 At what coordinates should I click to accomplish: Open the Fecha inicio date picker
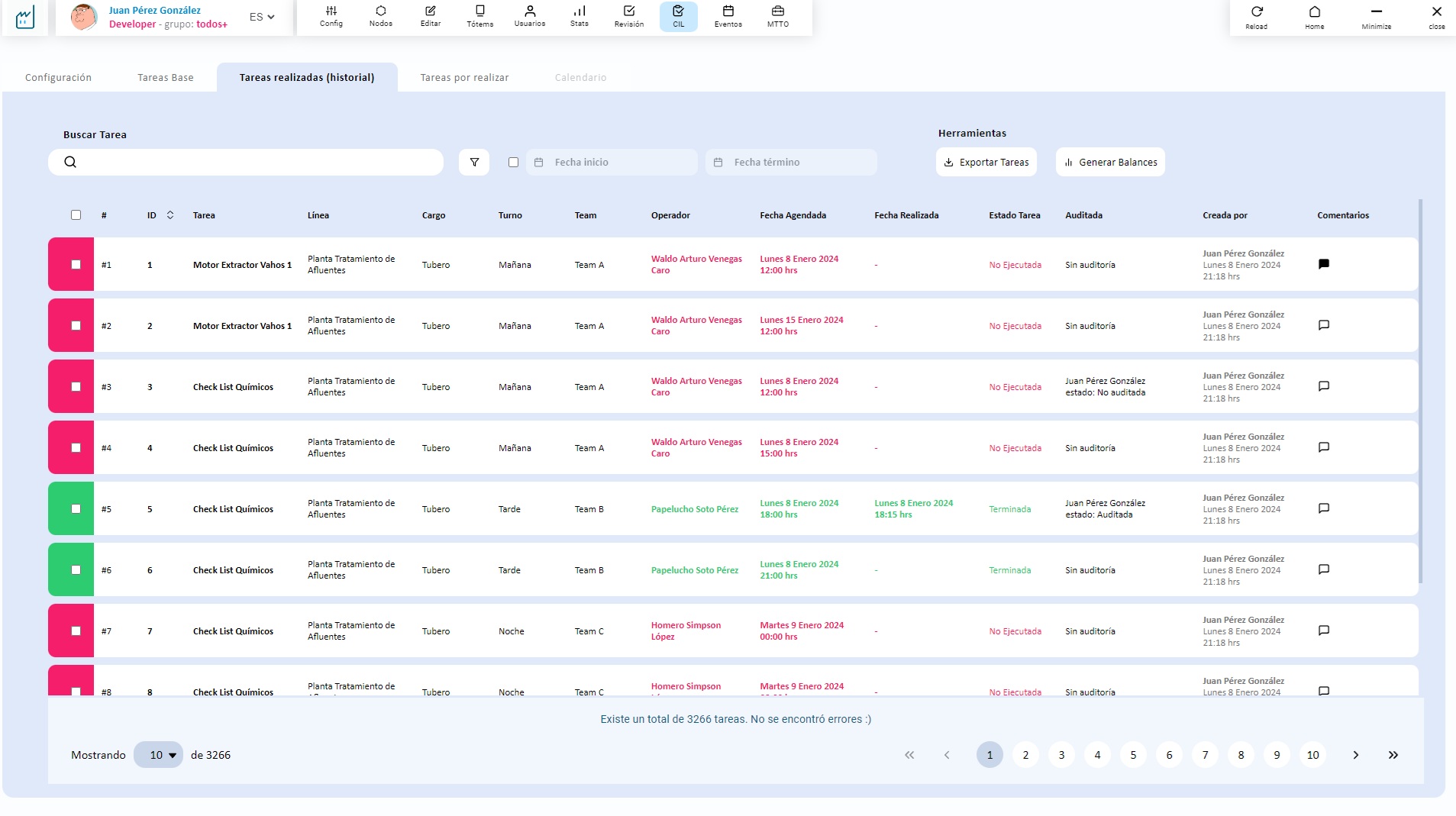[x=612, y=162]
